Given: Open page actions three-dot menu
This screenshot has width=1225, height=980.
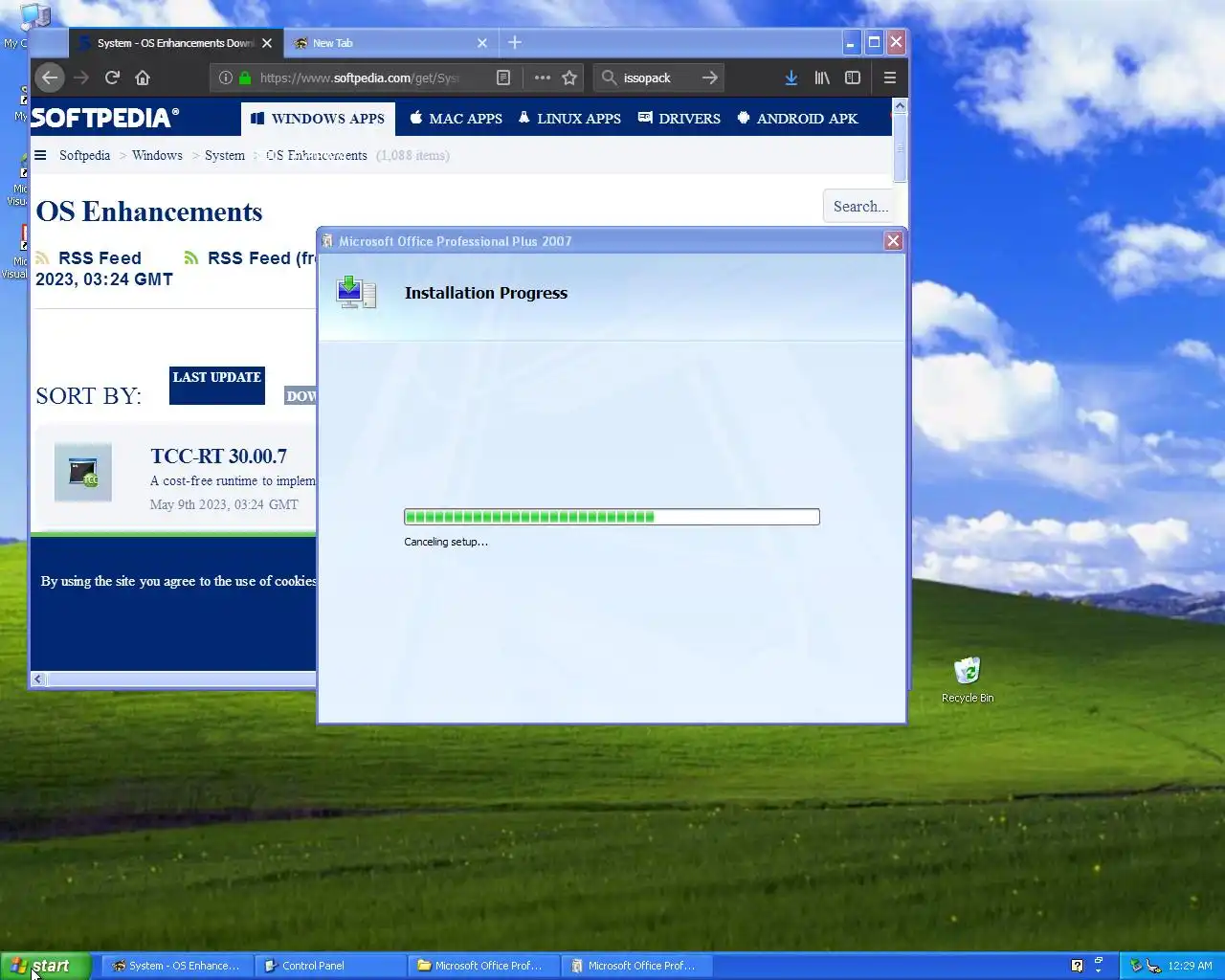Looking at the screenshot, I should tap(542, 78).
